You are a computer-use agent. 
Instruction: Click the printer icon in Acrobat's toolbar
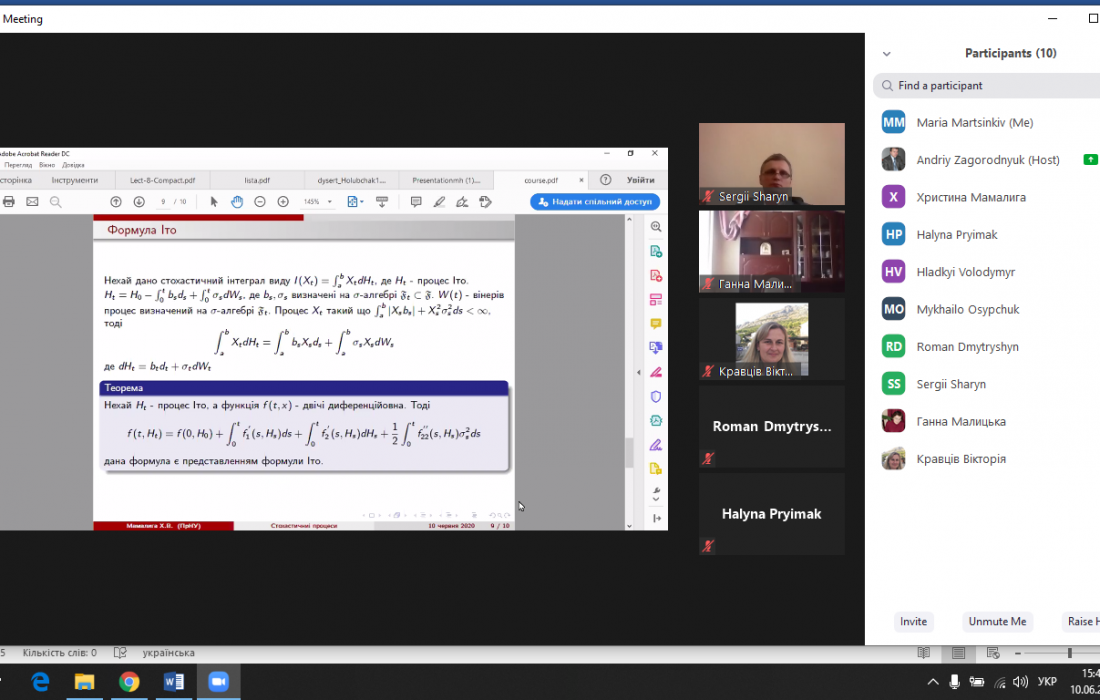9,202
